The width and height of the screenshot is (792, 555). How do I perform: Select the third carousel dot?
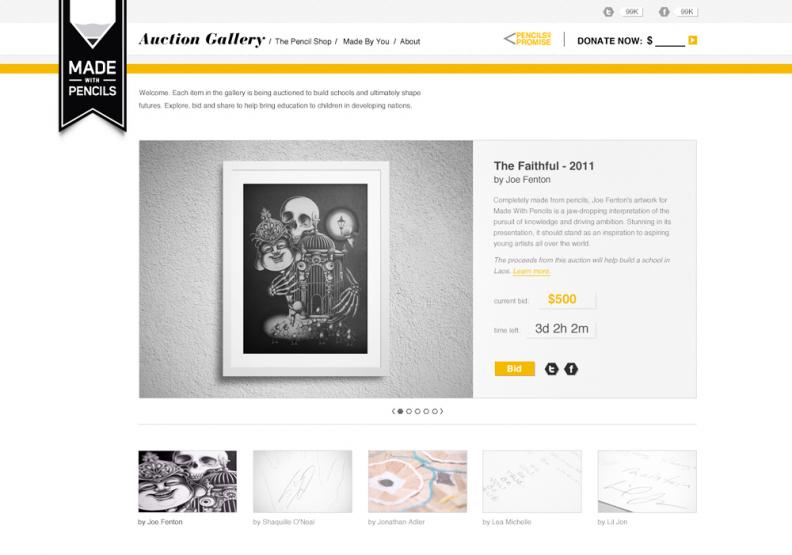click(x=418, y=412)
